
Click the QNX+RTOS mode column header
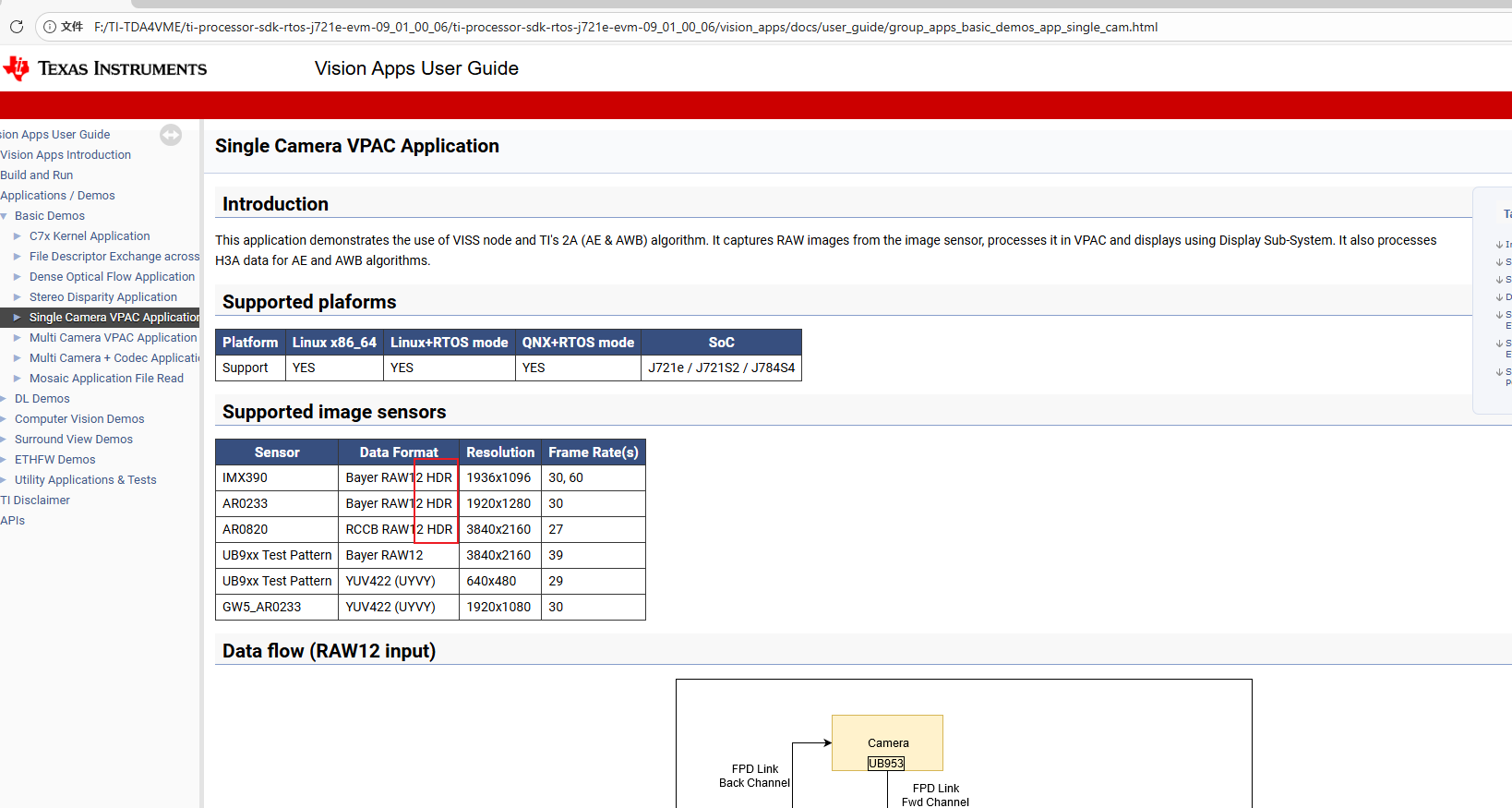point(578,343)
